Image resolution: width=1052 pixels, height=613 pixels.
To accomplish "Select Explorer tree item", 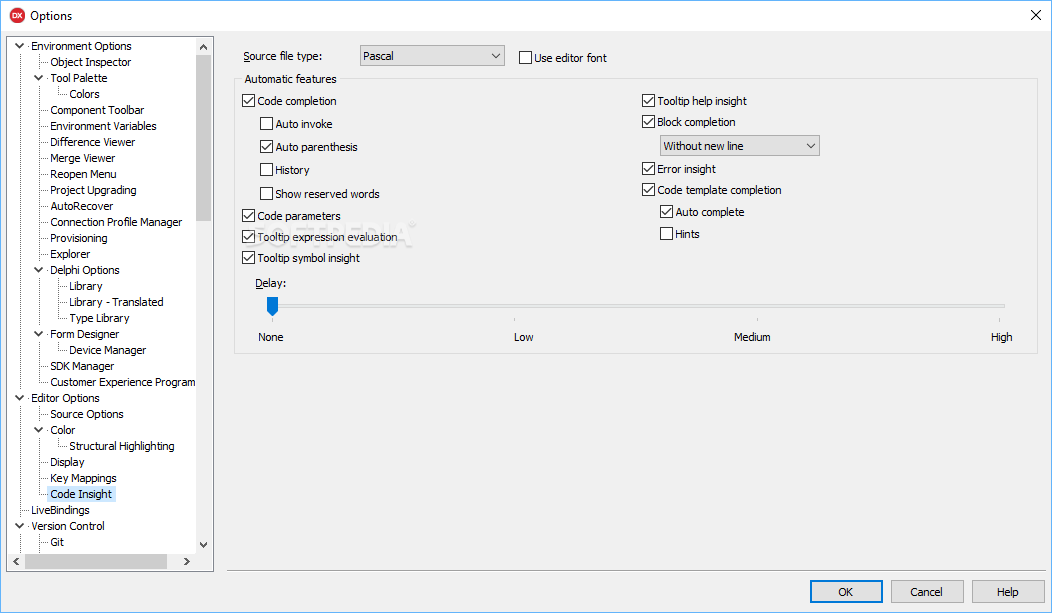I will click(x=70, y=254).
